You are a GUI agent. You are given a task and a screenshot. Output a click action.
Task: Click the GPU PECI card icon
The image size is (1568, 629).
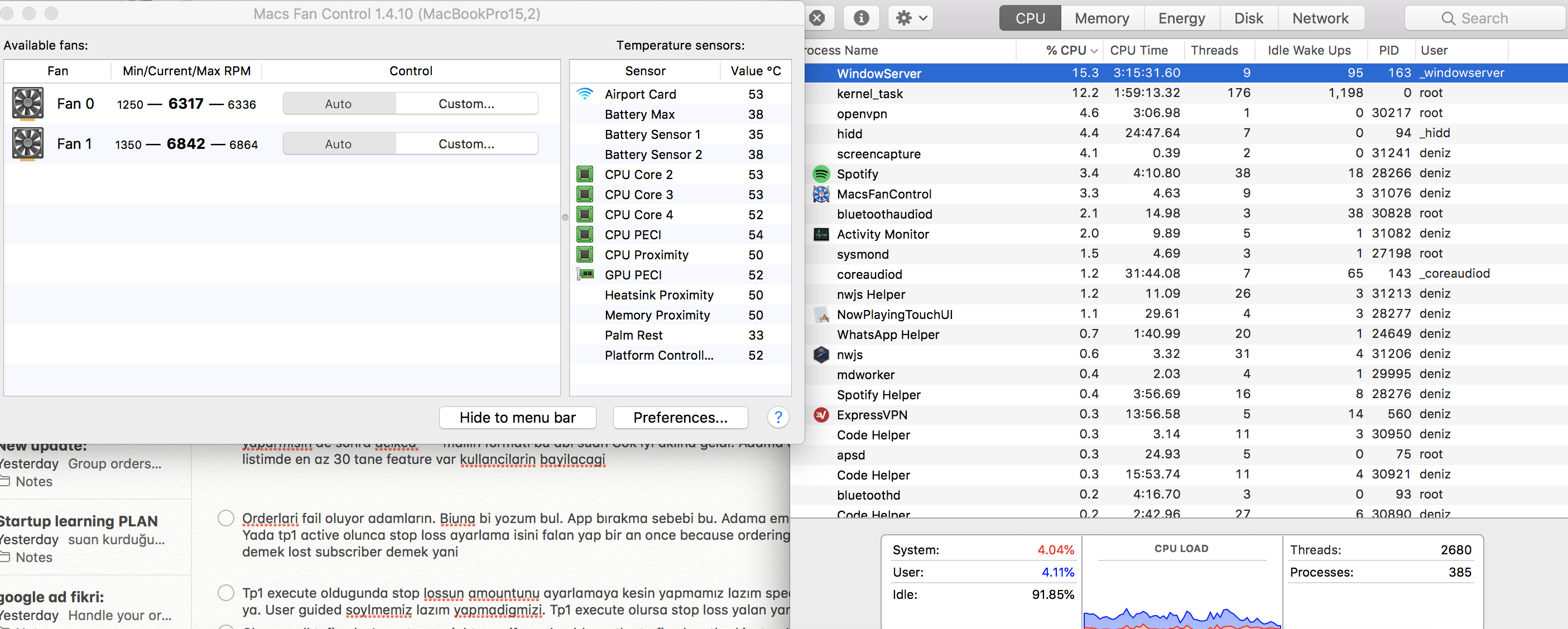585,274
